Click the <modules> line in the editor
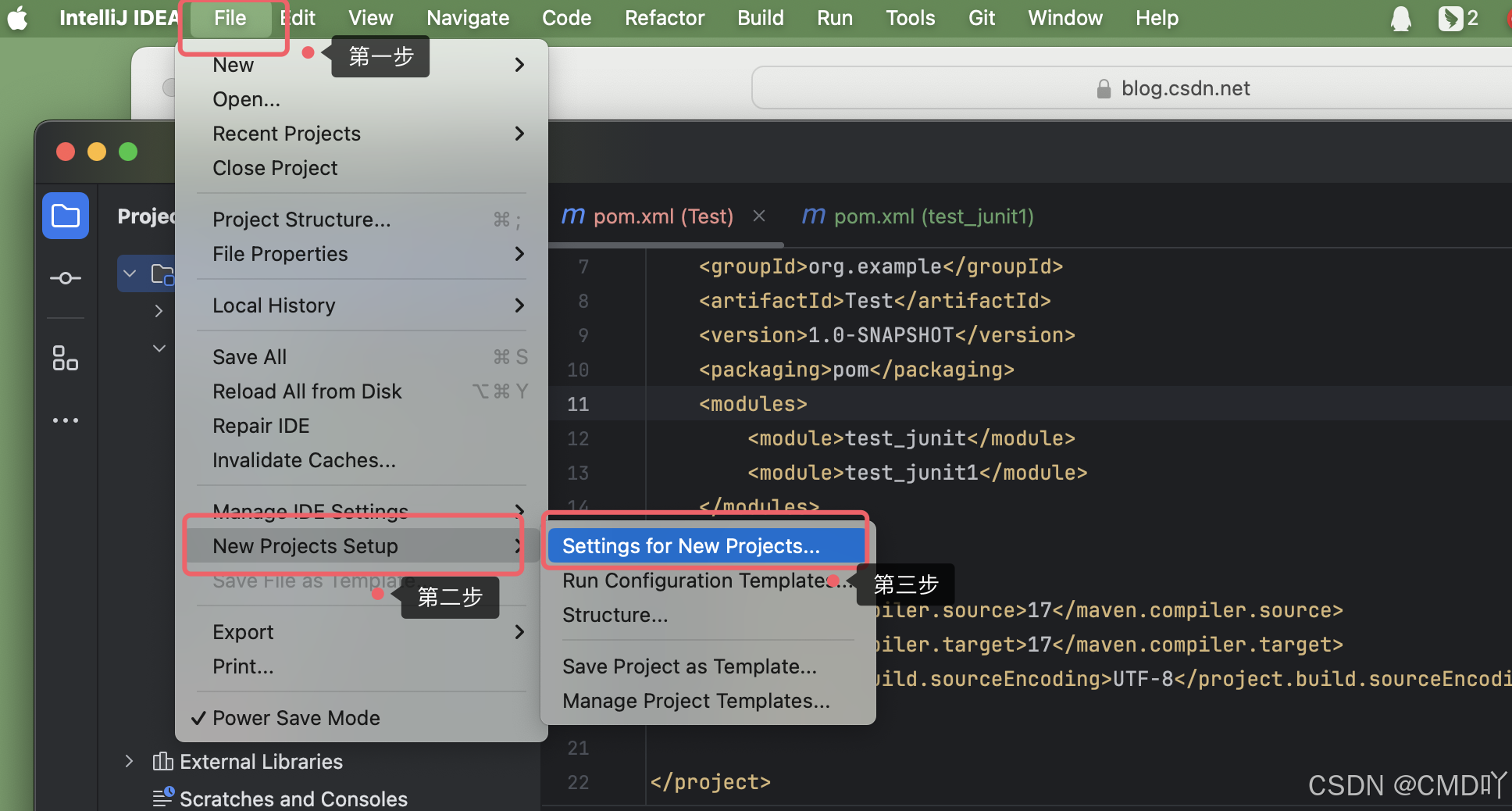Image resolution: width=1512 pixels, height=811 pixels. pyautogui.click(x=753, y=404)
